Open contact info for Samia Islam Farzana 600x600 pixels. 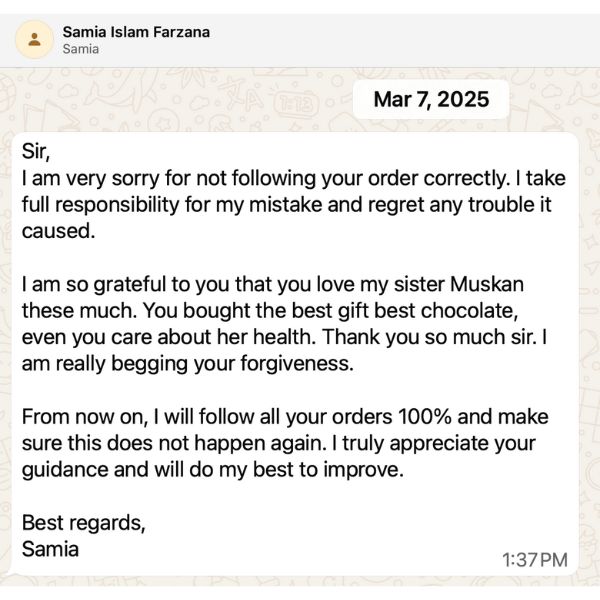click(136, 31)
